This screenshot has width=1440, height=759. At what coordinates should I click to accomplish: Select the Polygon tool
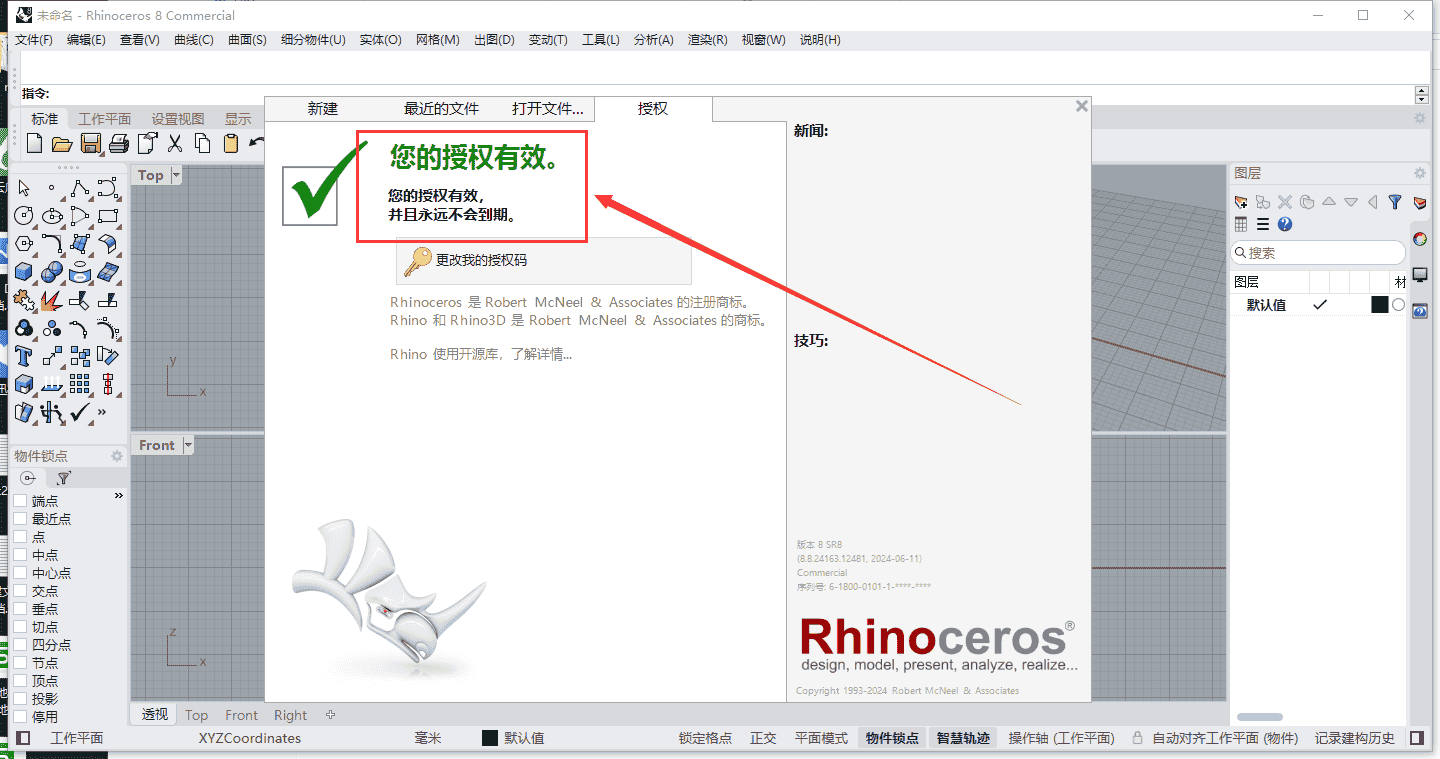point(24,243)
